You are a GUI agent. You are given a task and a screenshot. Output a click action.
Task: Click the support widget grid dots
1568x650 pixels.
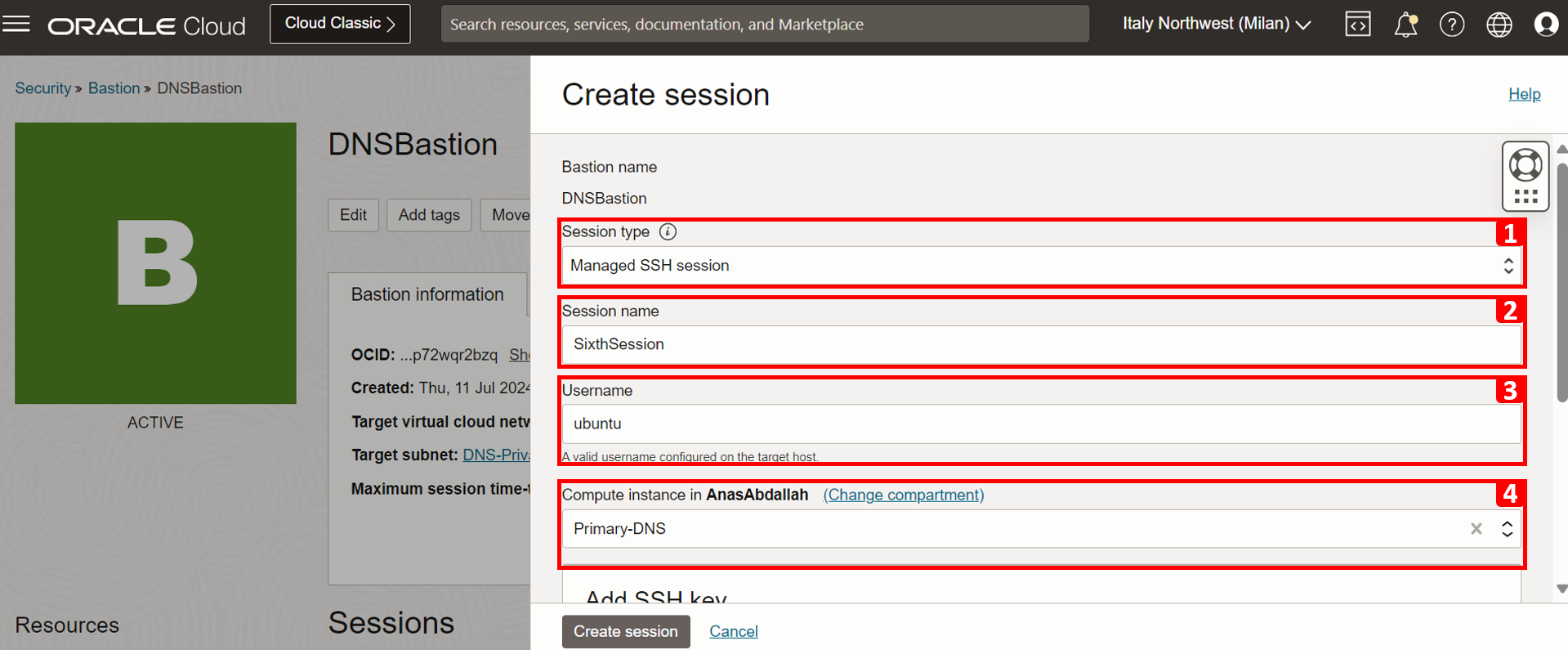coord(1526,196)
